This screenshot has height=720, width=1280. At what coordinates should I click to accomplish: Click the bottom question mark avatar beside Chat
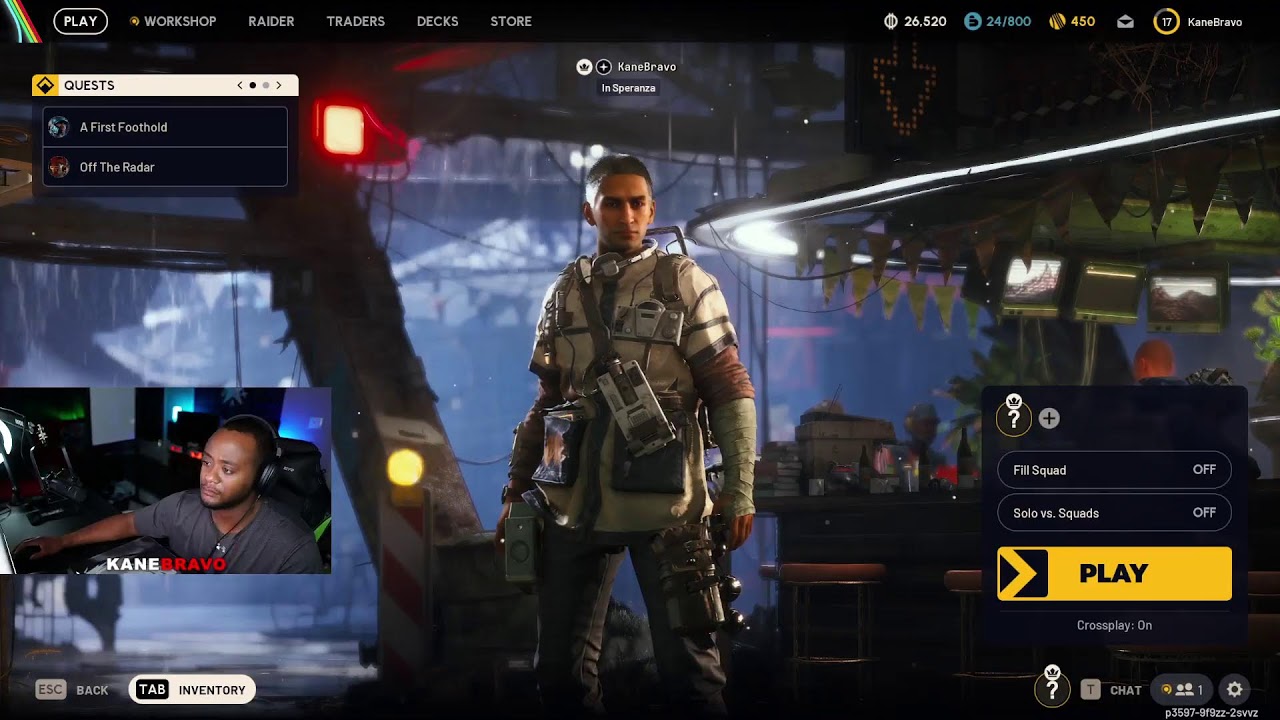pyautogui.click(x=1051, y=687)
